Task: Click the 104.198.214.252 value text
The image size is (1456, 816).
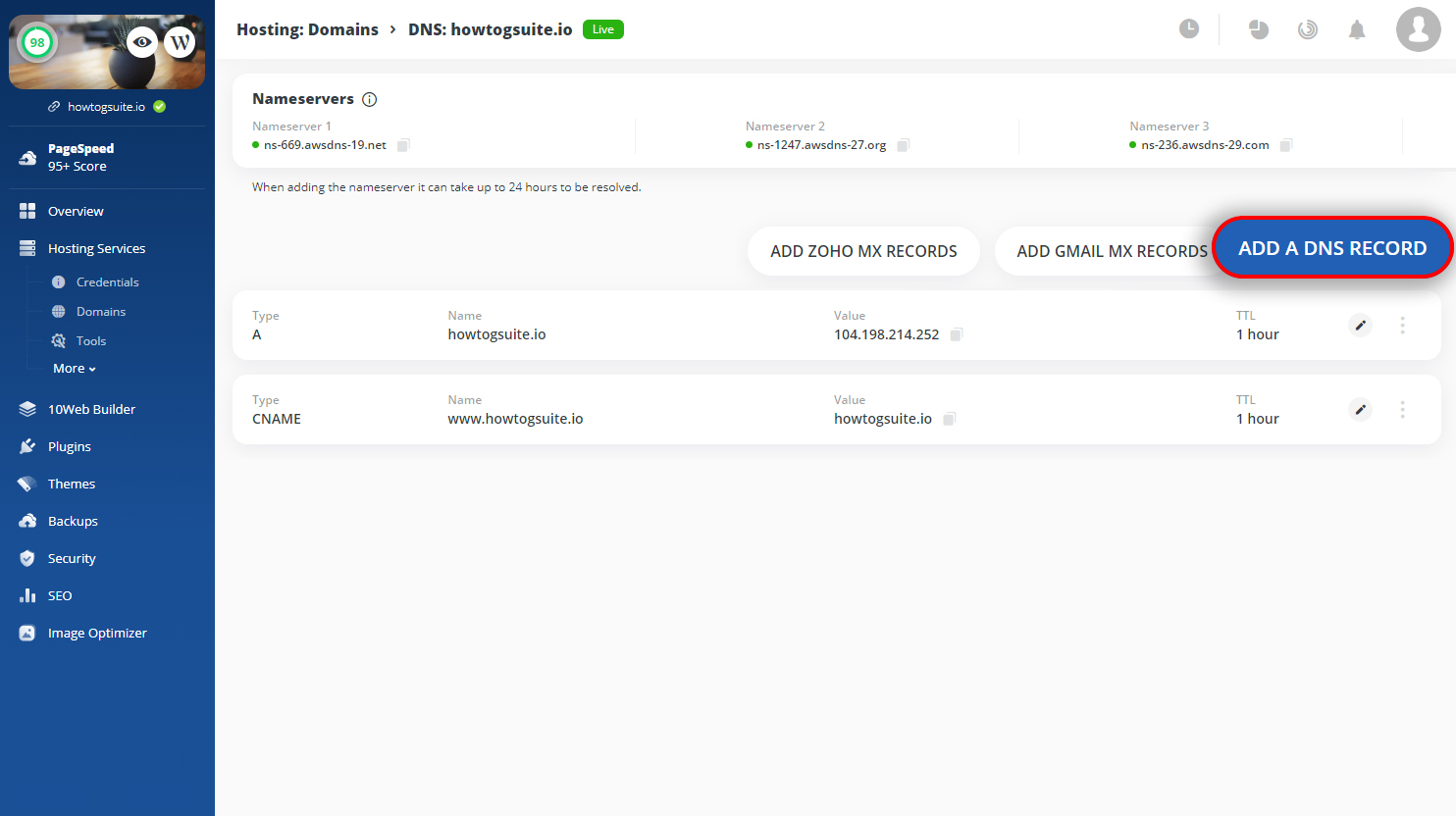Action: 886,334
